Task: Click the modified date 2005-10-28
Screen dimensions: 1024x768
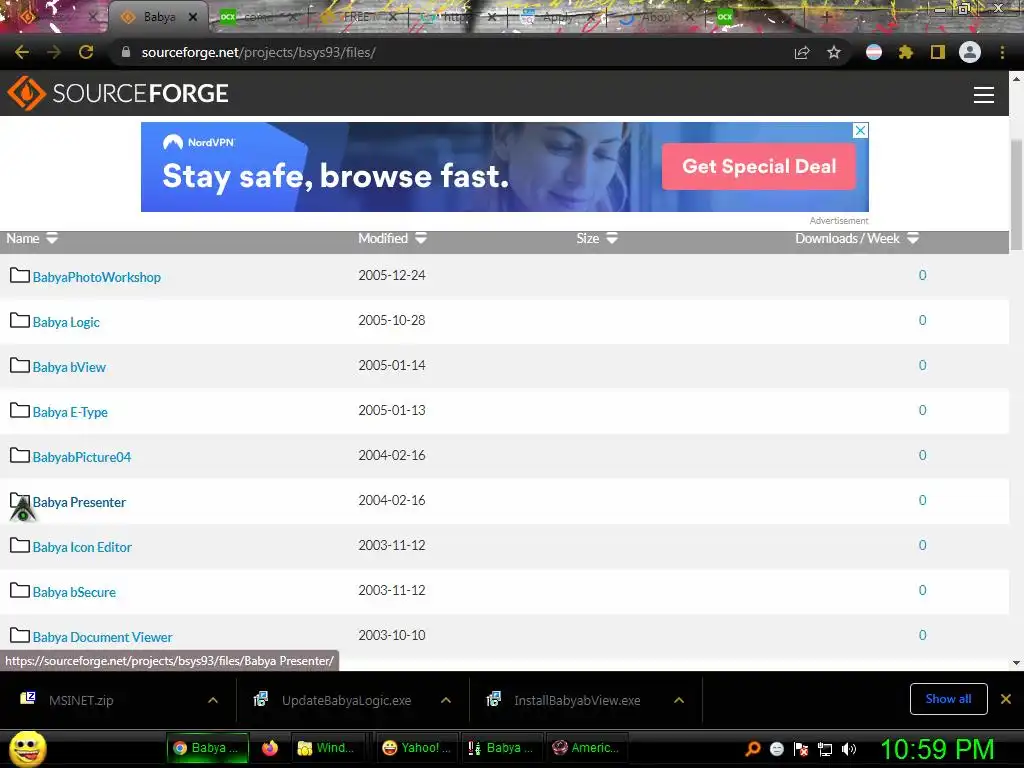Action: [392, 320]
